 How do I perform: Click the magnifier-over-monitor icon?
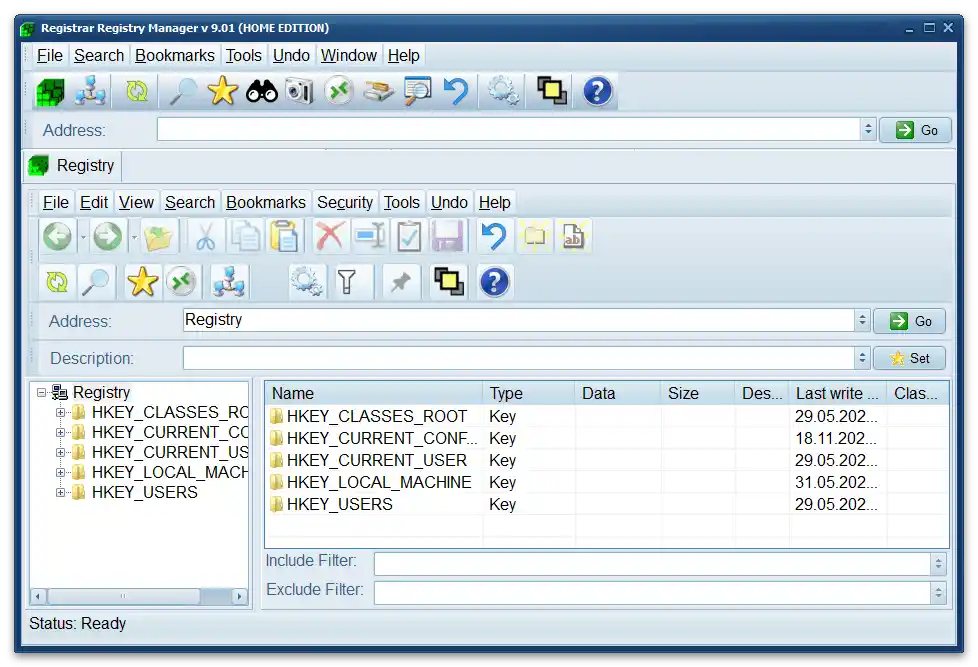417,92
